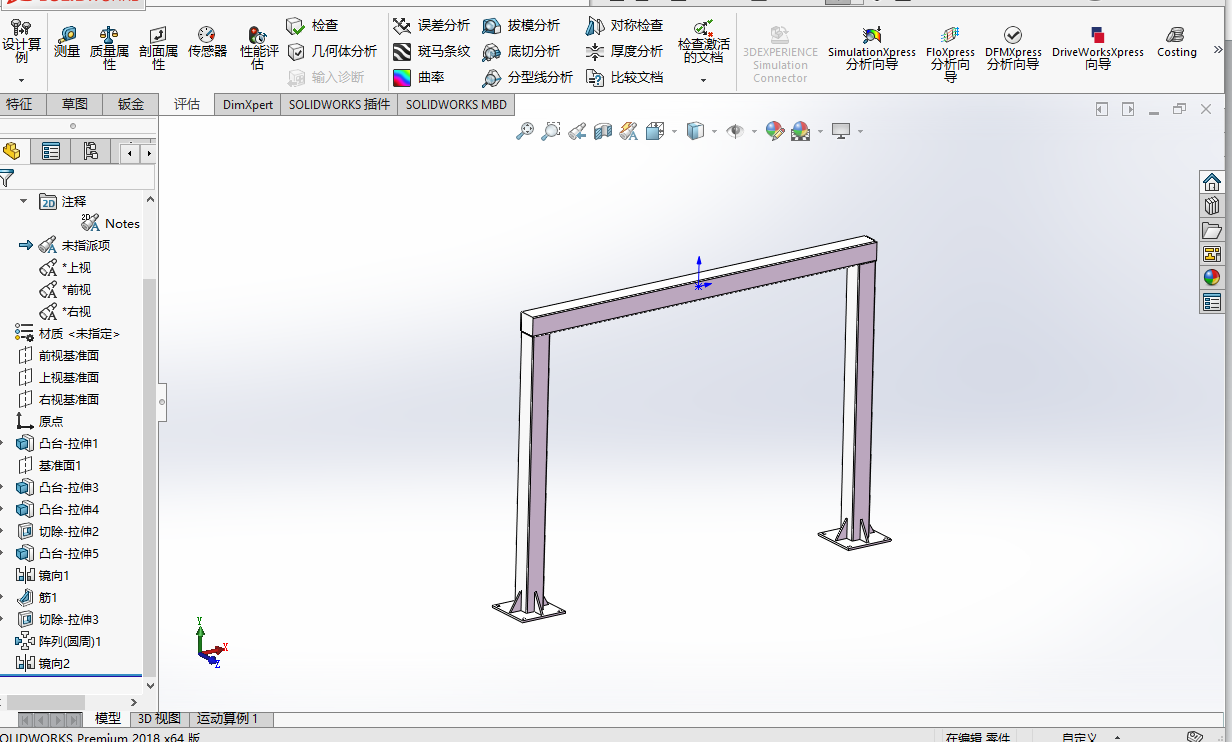Screen dimensions: 1232x742
Task: Open the 传感器 sensor tool
Action: (x=207, y=43)
